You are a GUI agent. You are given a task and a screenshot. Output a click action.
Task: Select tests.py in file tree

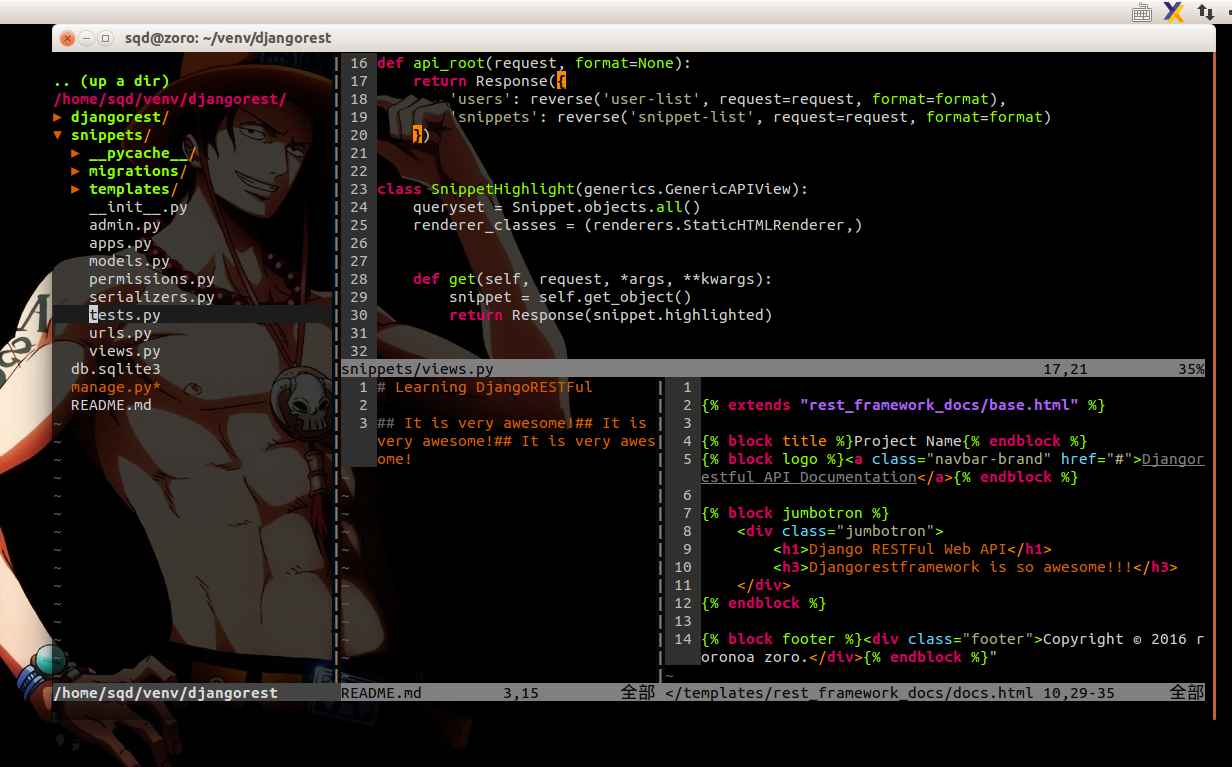[x=125, y=315]
